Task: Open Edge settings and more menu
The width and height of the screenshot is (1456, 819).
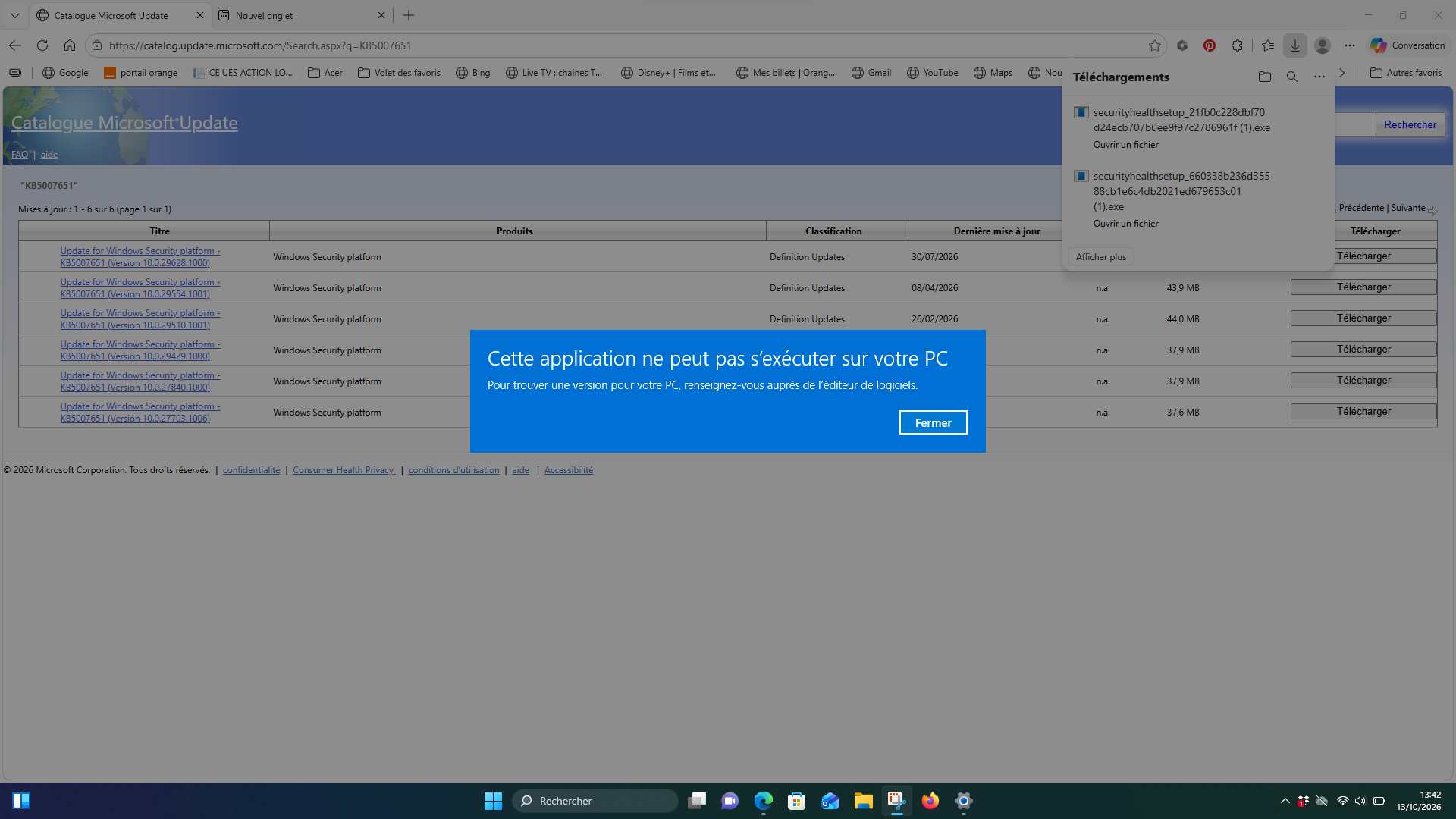Action: pyautogui.click(x=1349, y=45)
